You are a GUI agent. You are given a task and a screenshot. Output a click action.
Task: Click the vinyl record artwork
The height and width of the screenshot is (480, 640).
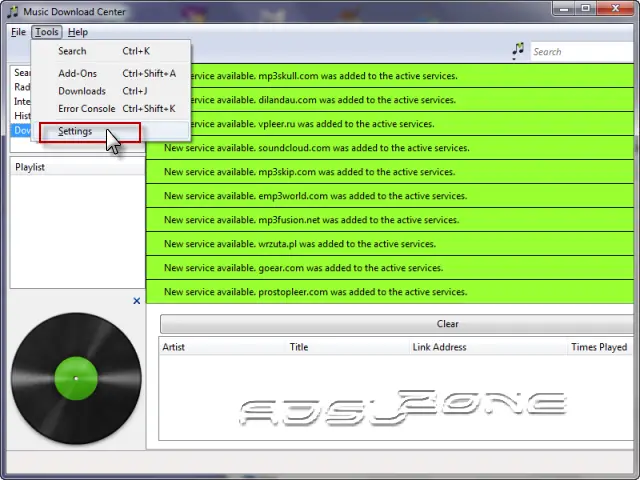[76, 378]
